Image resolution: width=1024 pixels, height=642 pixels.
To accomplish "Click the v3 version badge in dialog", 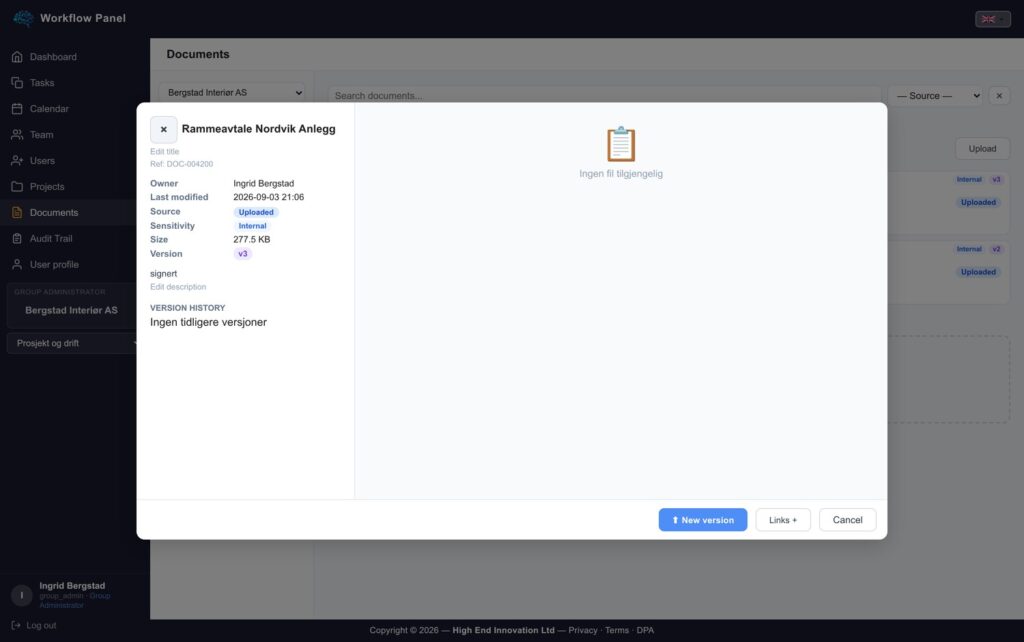I will click(242, 254).
